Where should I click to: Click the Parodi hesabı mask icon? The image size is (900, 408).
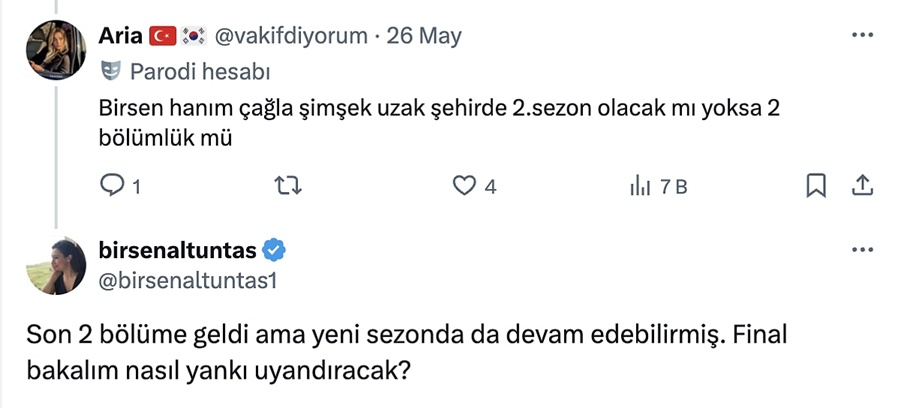(111, 72)
